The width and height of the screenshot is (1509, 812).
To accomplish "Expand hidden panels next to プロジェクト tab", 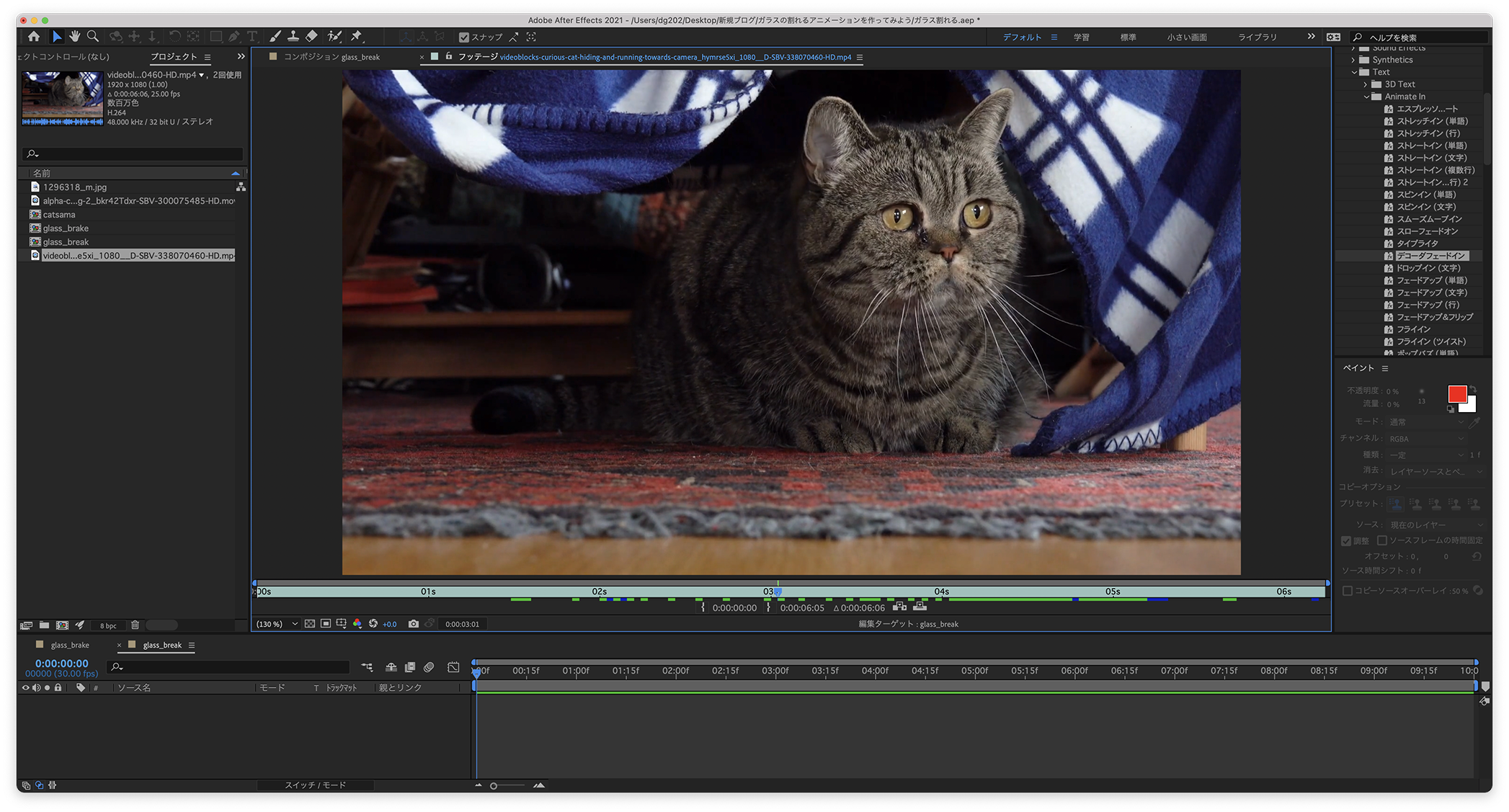I will tap(241, 56).
